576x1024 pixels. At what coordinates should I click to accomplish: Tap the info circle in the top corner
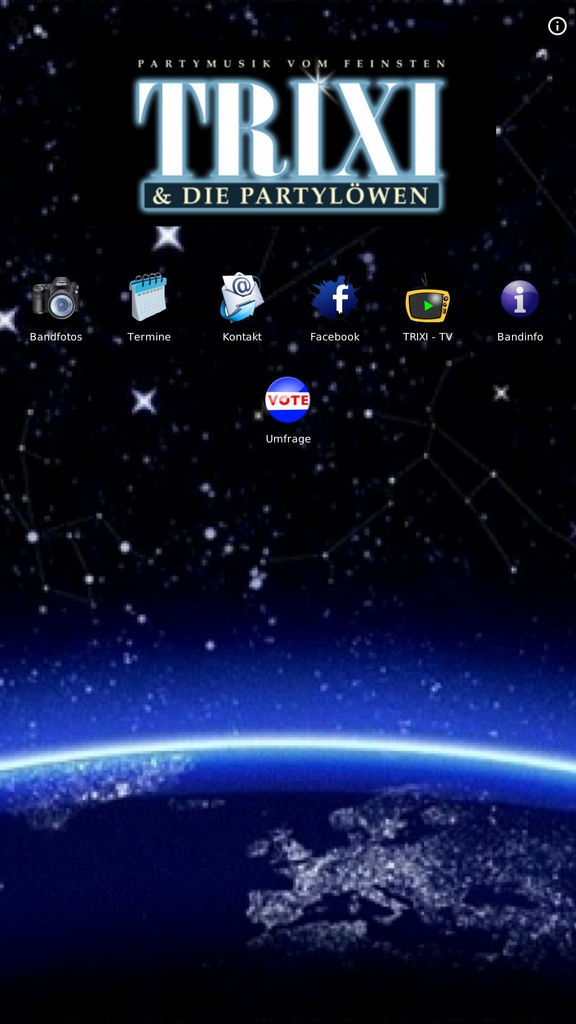point(557,26)
